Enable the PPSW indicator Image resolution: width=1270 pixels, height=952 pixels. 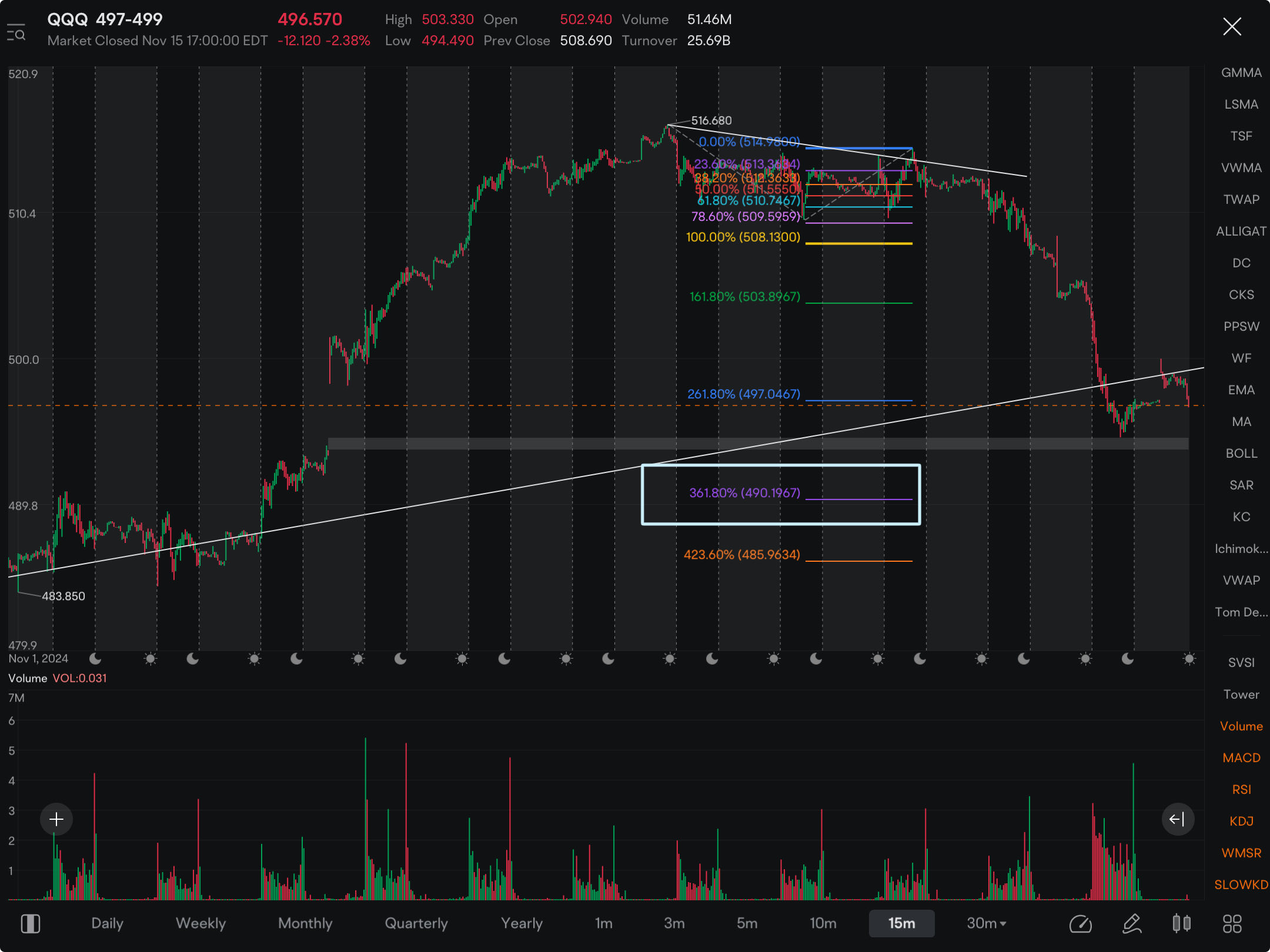[x=1241, y=326]
